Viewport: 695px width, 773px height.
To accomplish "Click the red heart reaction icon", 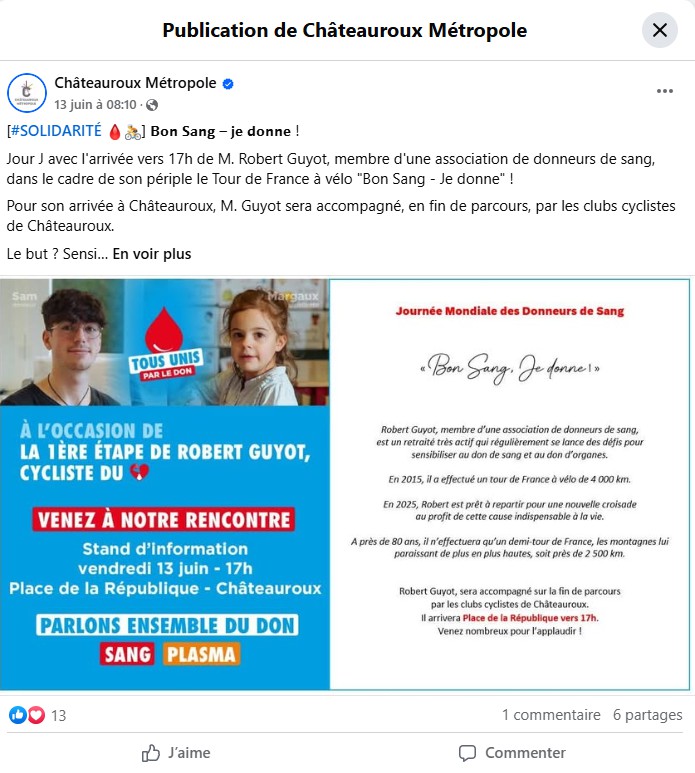I will [36, 715].
